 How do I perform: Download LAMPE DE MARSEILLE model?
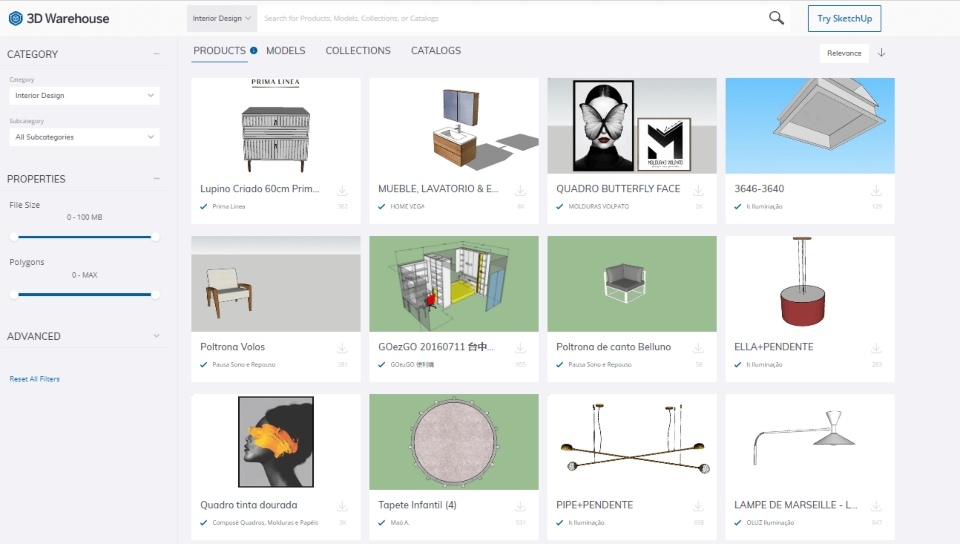(877, 506)
